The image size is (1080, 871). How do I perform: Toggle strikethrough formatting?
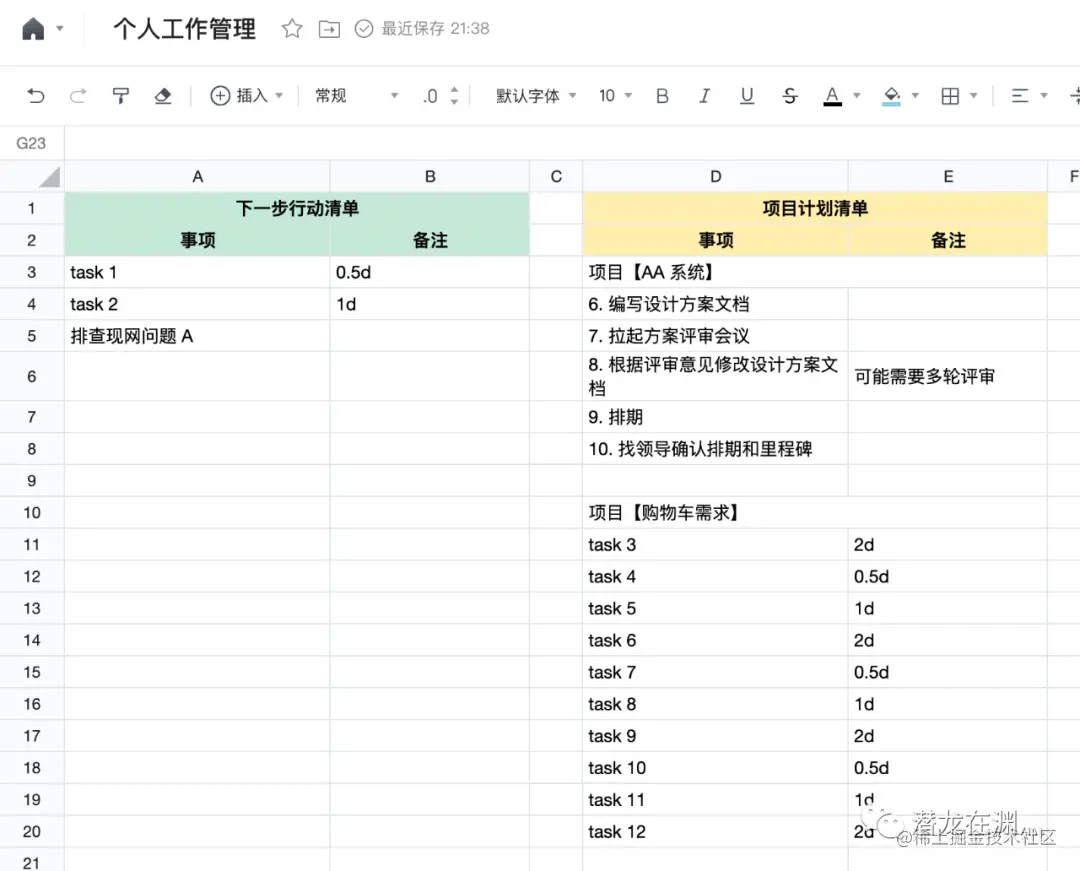click(789, 96)
